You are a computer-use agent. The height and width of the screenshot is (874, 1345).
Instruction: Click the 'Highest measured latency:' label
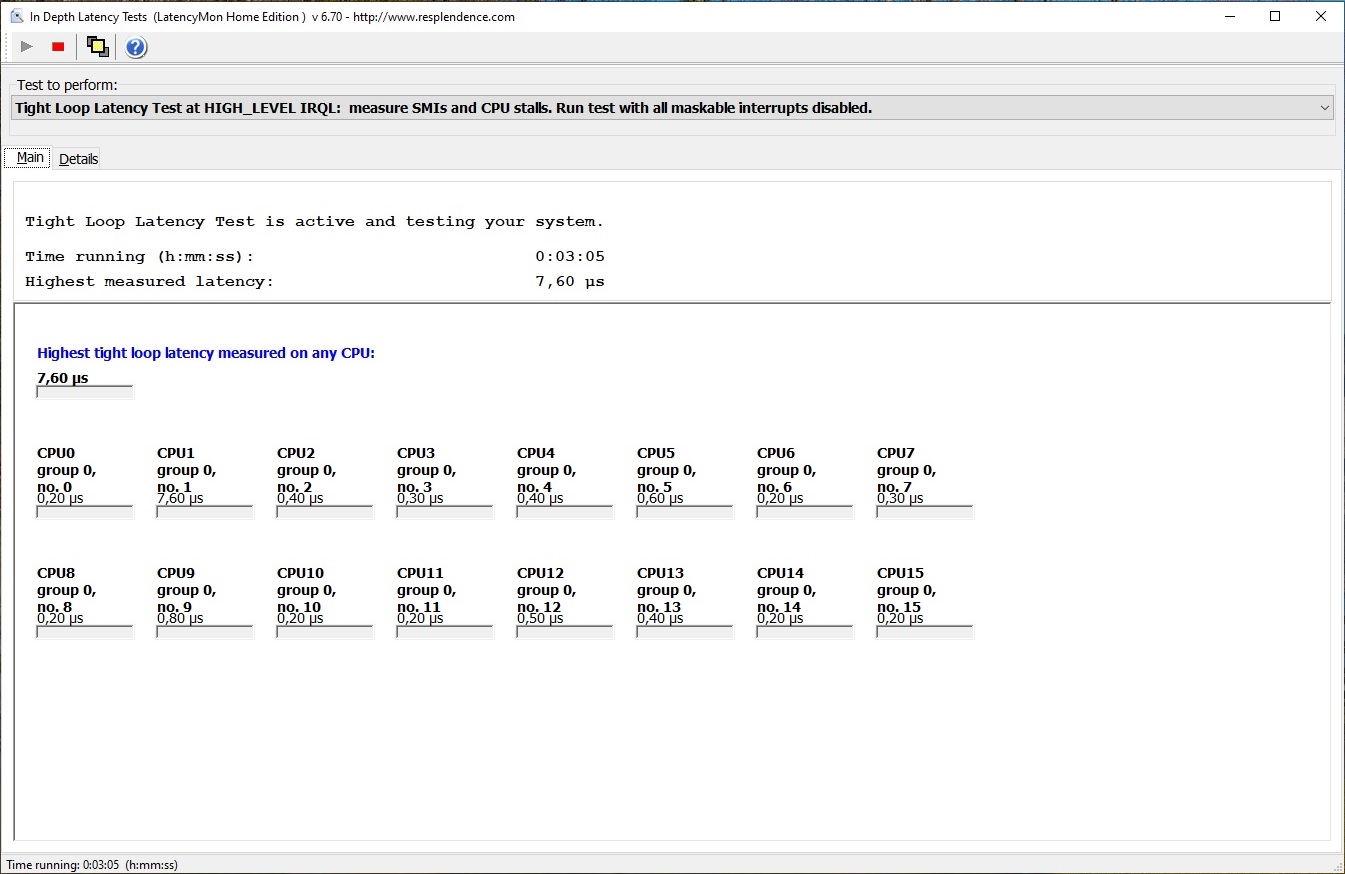[x=150, y=282]
